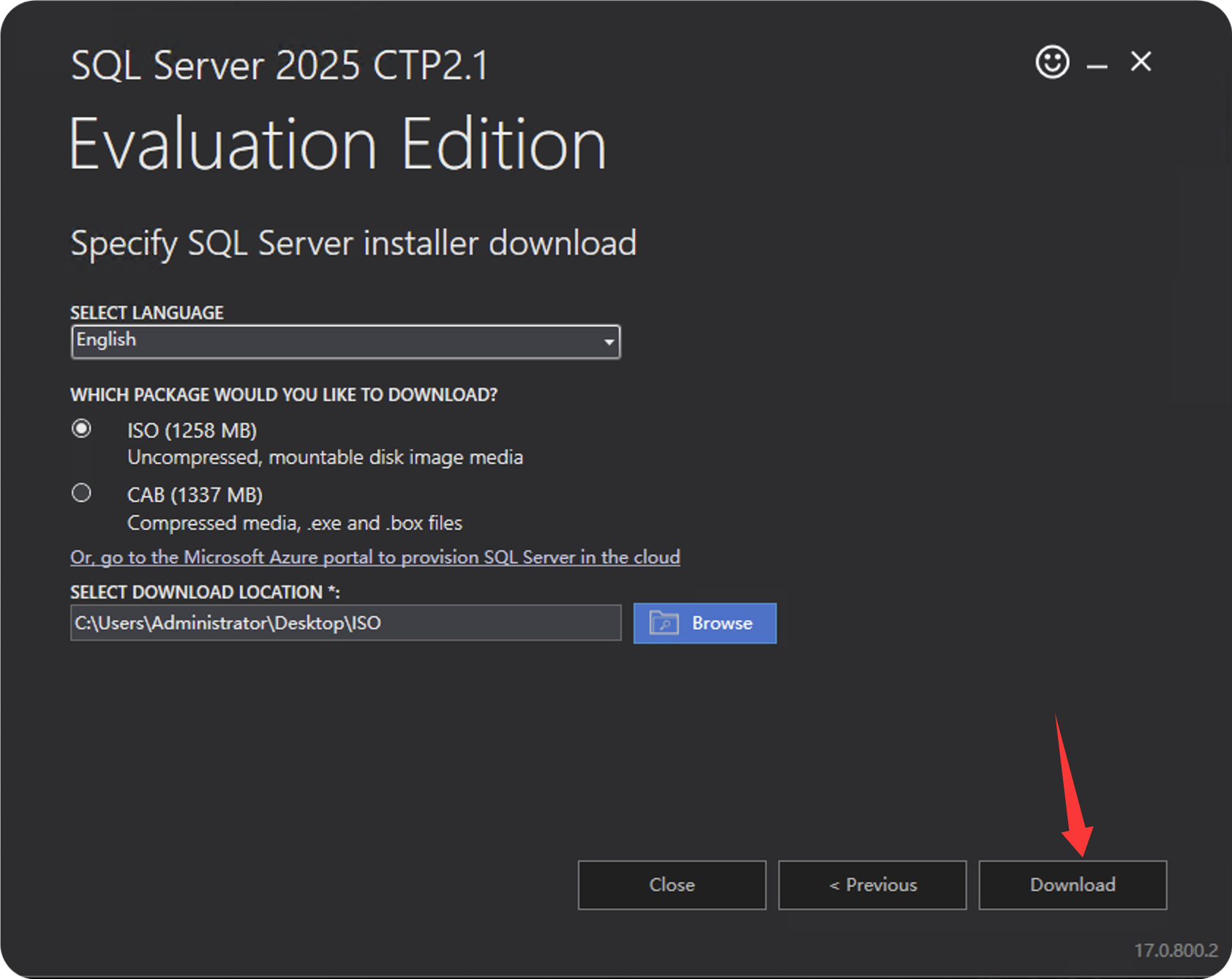Viewport: 1232px width, 979px height.
Task: Click 'SQL Server 2025 CTP2.1' title text
Action: point(279,65)
